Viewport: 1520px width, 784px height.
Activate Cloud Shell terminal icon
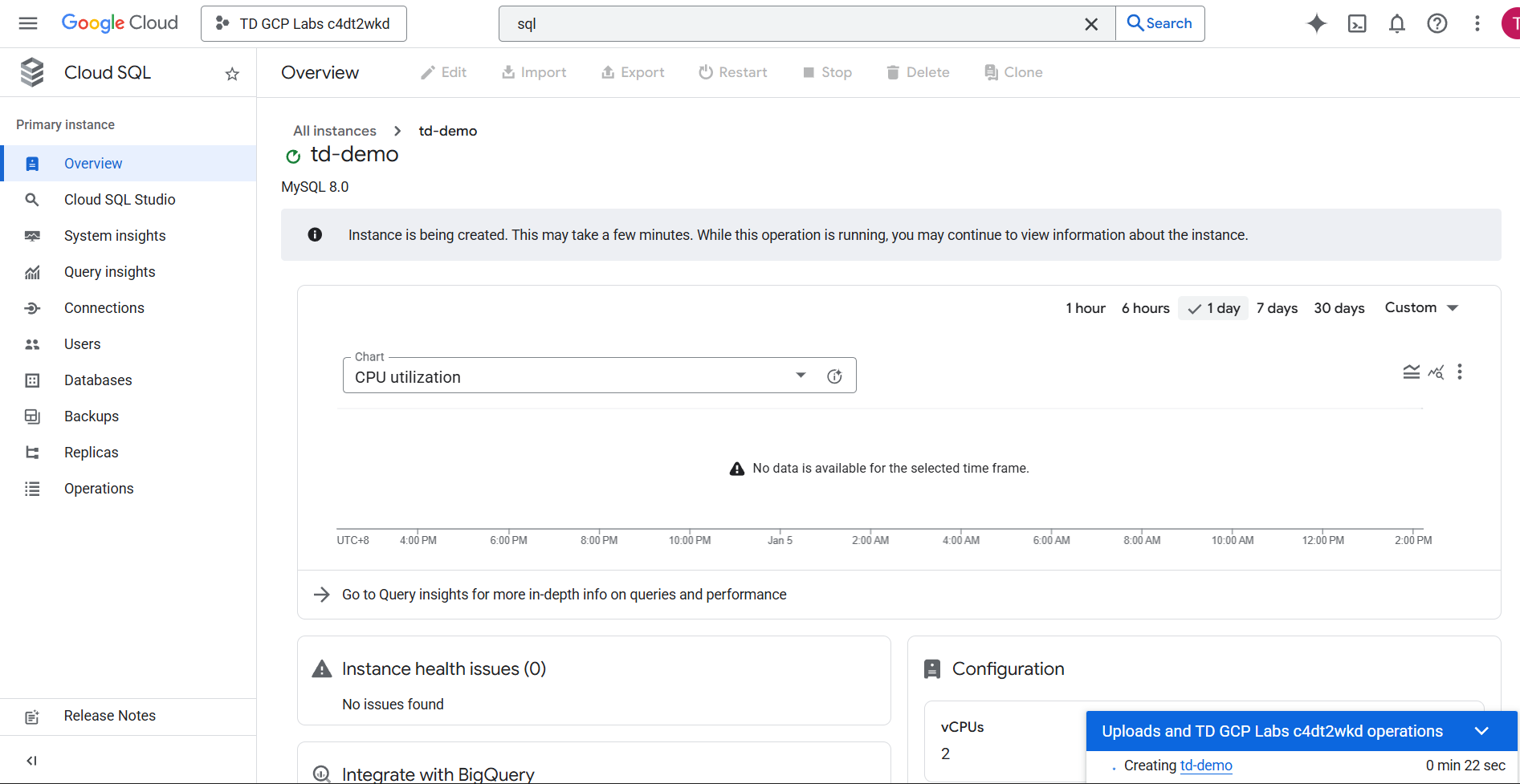[x=1357, y=23]
